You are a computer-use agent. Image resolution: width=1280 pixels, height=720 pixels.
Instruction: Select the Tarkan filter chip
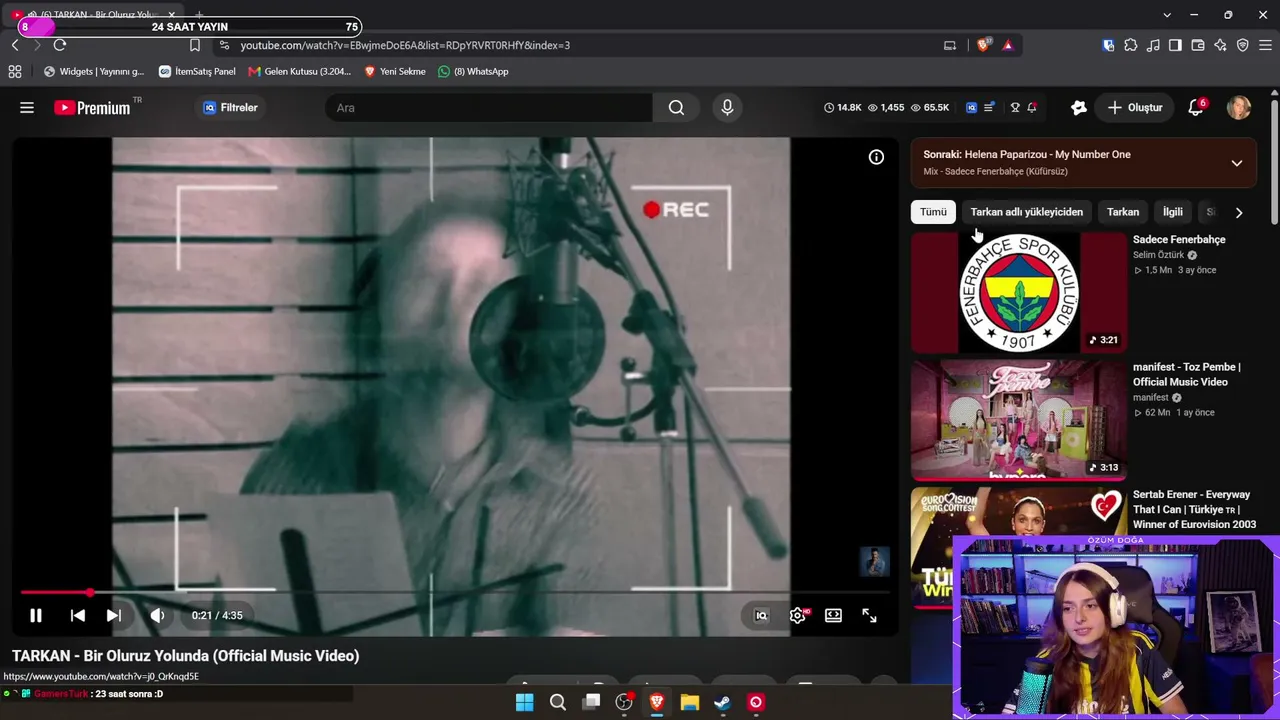click(1123, 212)
